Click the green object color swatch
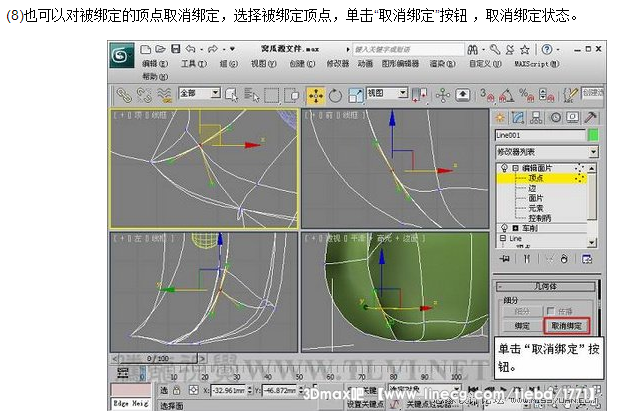The image size is (624, 411). (x=593, y=135)
